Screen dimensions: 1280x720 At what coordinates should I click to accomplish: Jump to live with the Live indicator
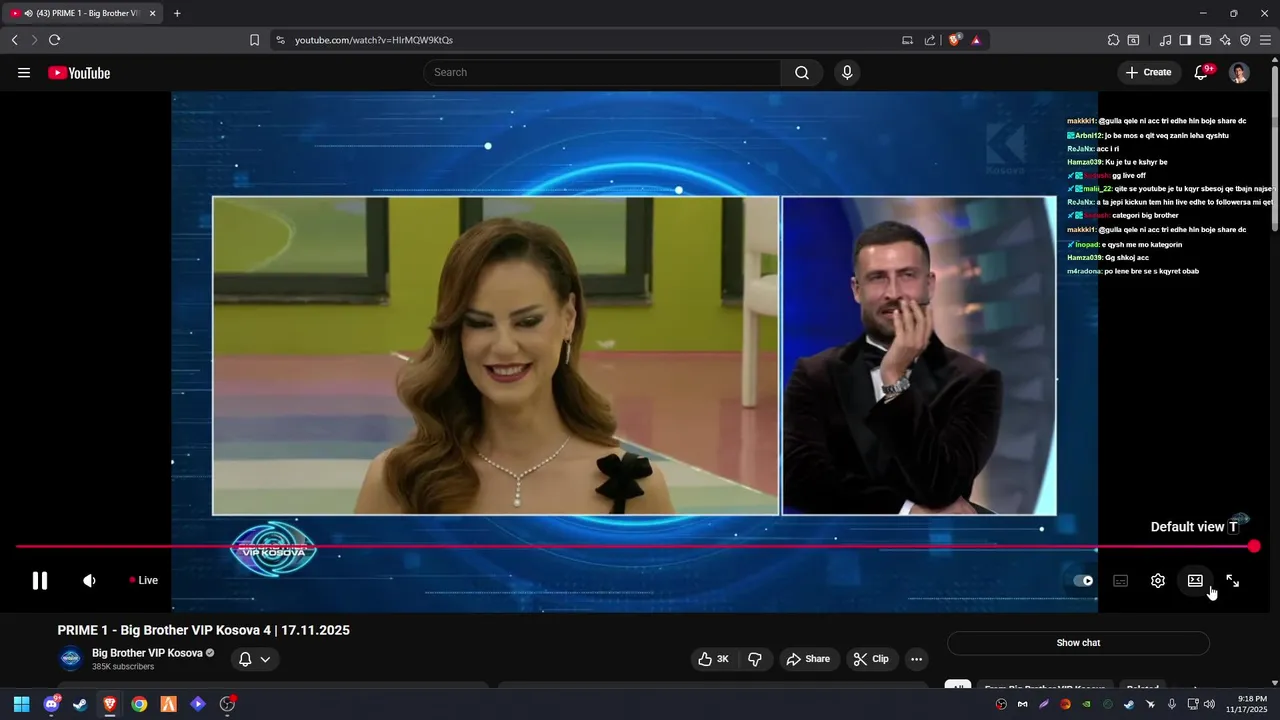[x=143, y=580]
